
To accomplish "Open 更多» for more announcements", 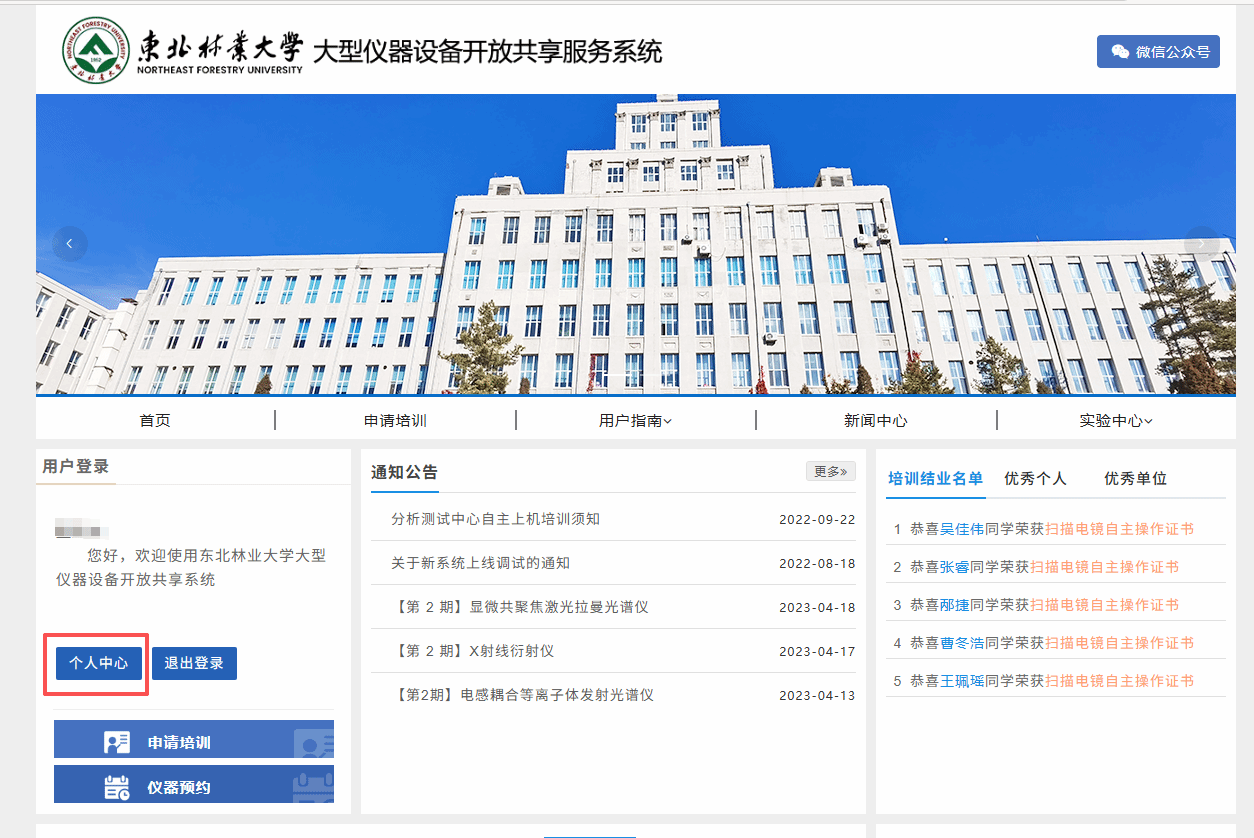I will (x=831, y=471).
